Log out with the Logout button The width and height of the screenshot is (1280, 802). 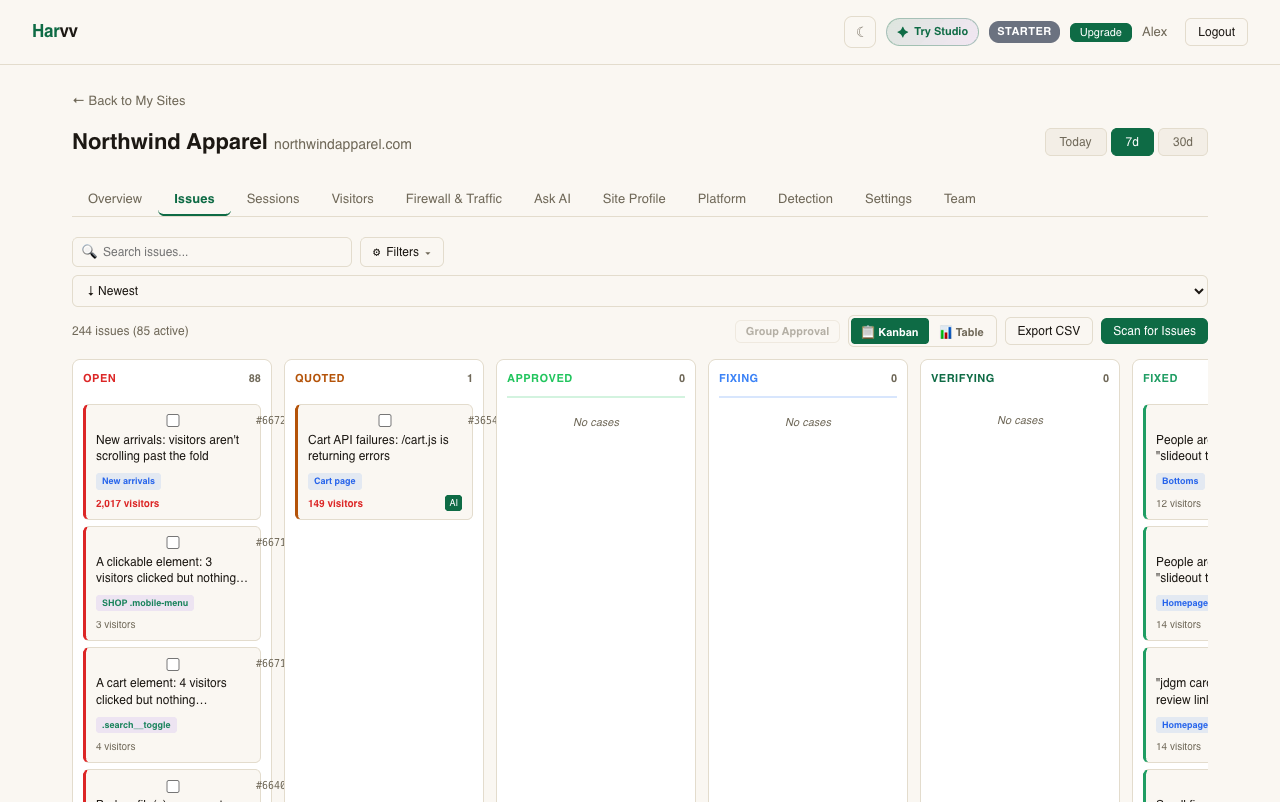tap(1216, 32)
